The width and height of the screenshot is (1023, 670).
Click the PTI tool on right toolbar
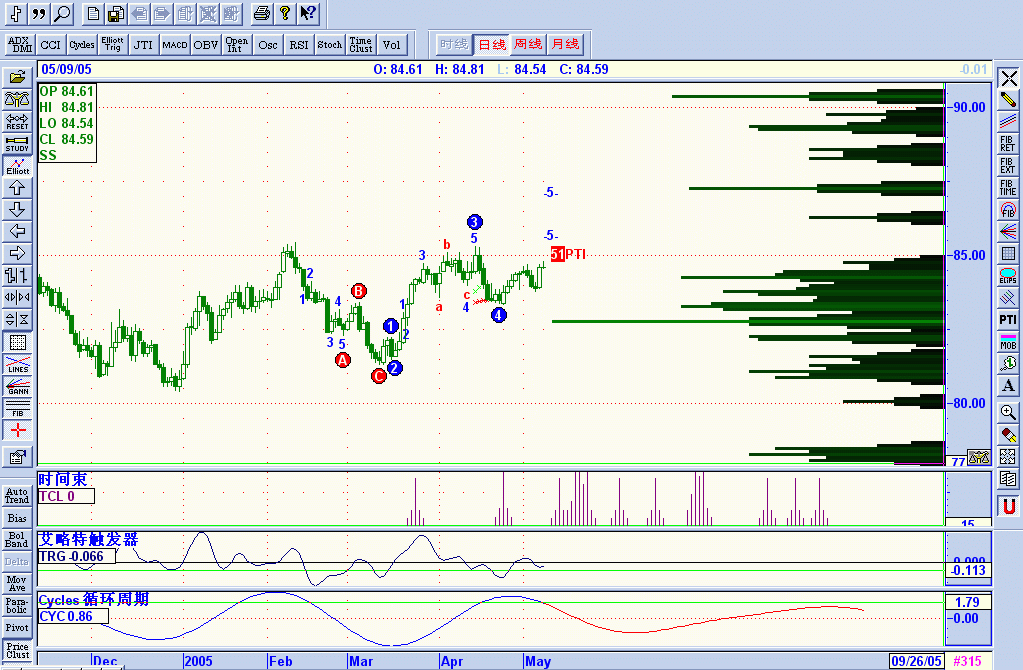[x=1009, y=320]
